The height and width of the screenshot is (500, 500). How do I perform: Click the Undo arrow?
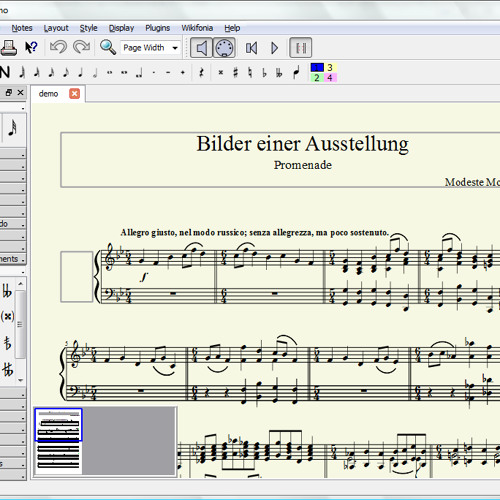(x=58, y=48)
